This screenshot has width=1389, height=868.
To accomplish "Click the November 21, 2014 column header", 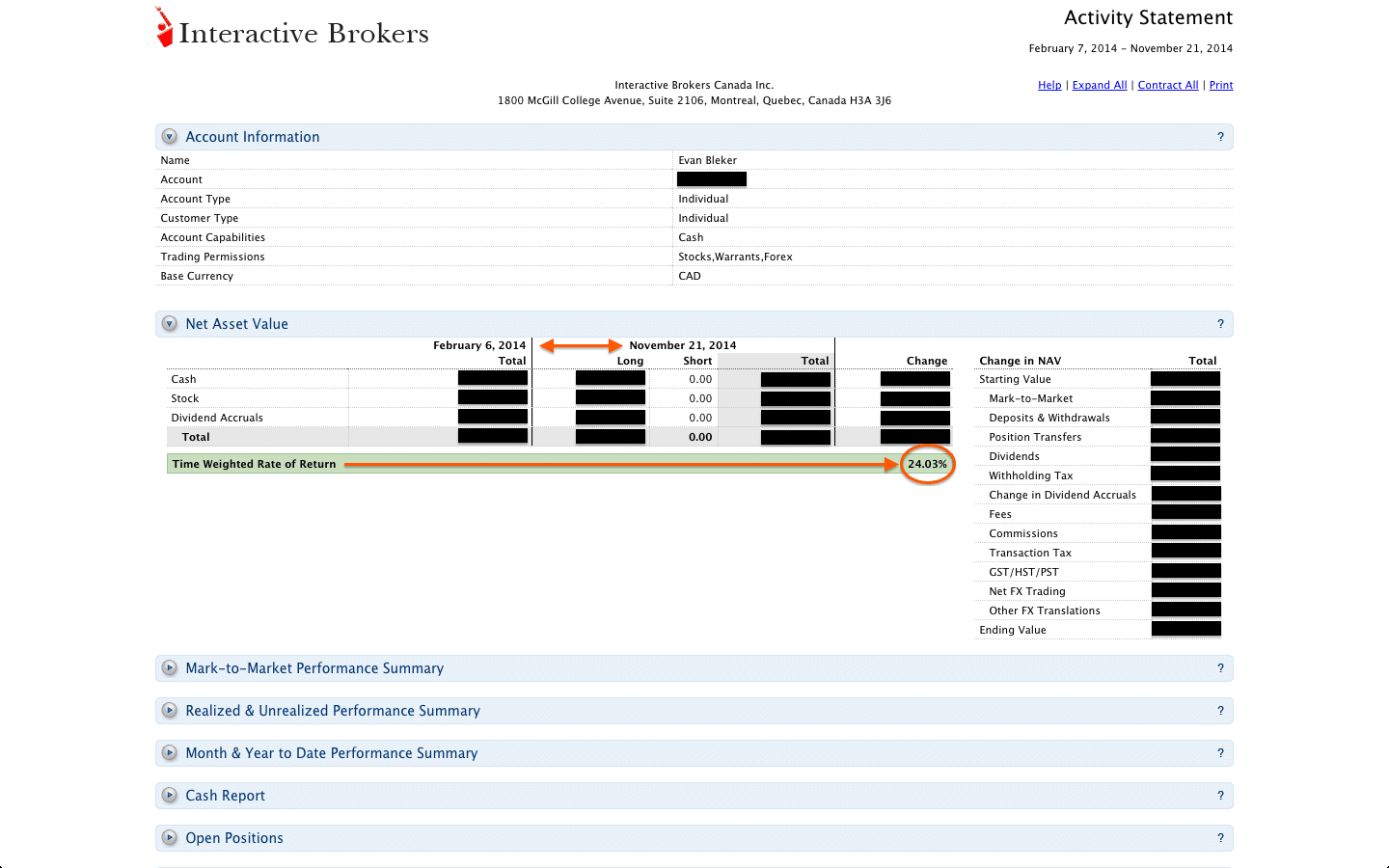I will pos(683,345).
